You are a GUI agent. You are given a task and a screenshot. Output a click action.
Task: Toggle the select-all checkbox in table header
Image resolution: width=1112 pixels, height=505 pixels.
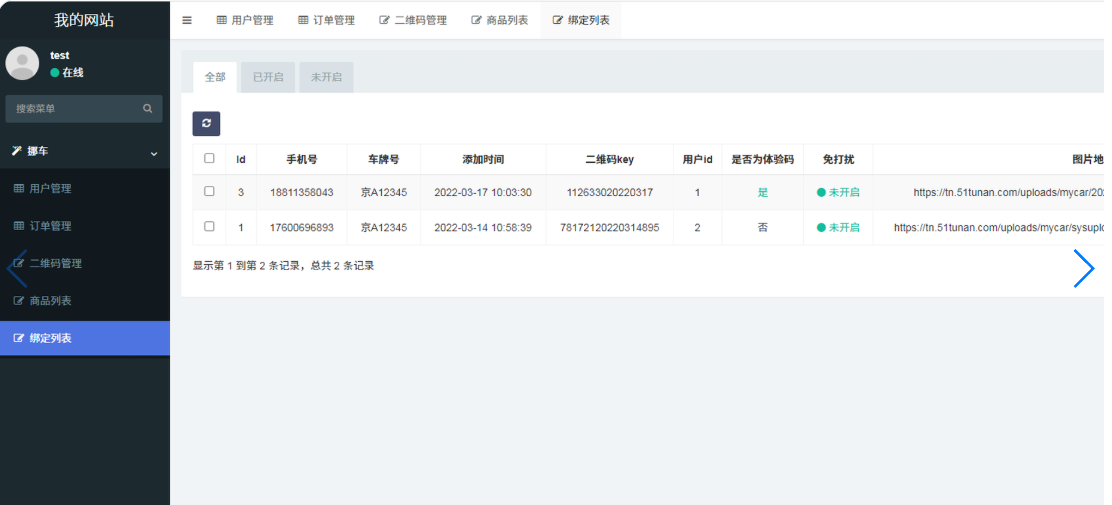click(x=209, y=158)
